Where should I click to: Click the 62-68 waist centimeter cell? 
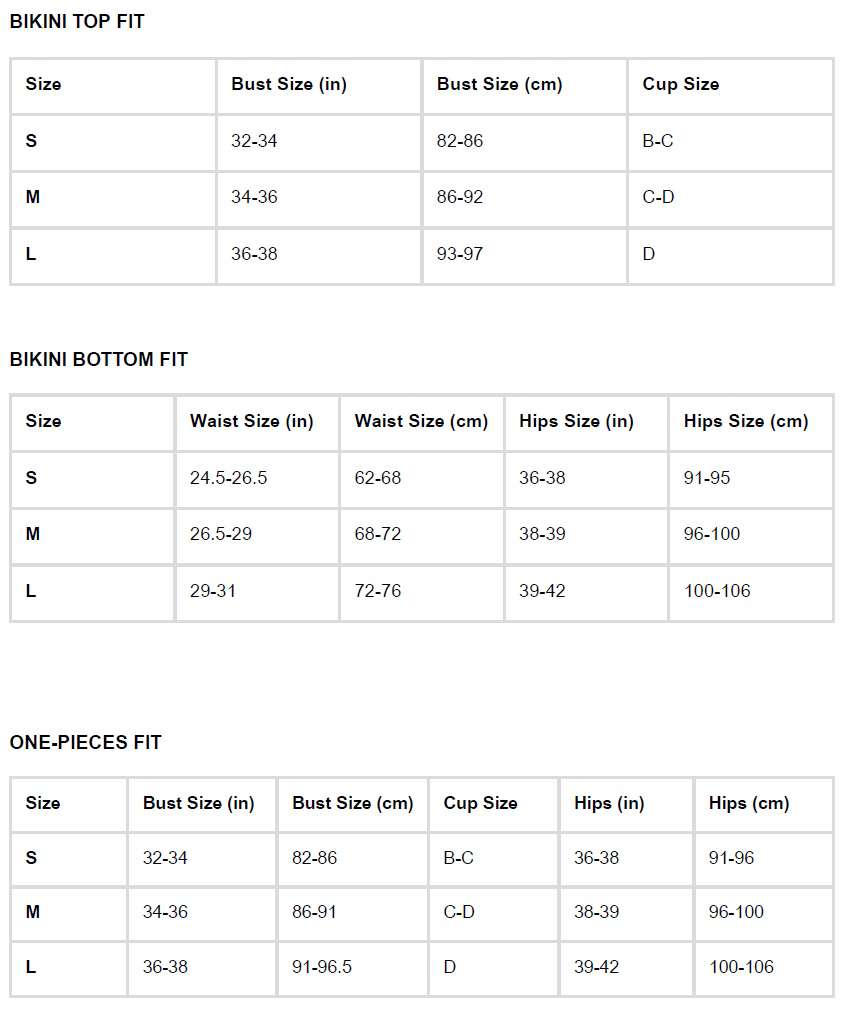[378, 478]
